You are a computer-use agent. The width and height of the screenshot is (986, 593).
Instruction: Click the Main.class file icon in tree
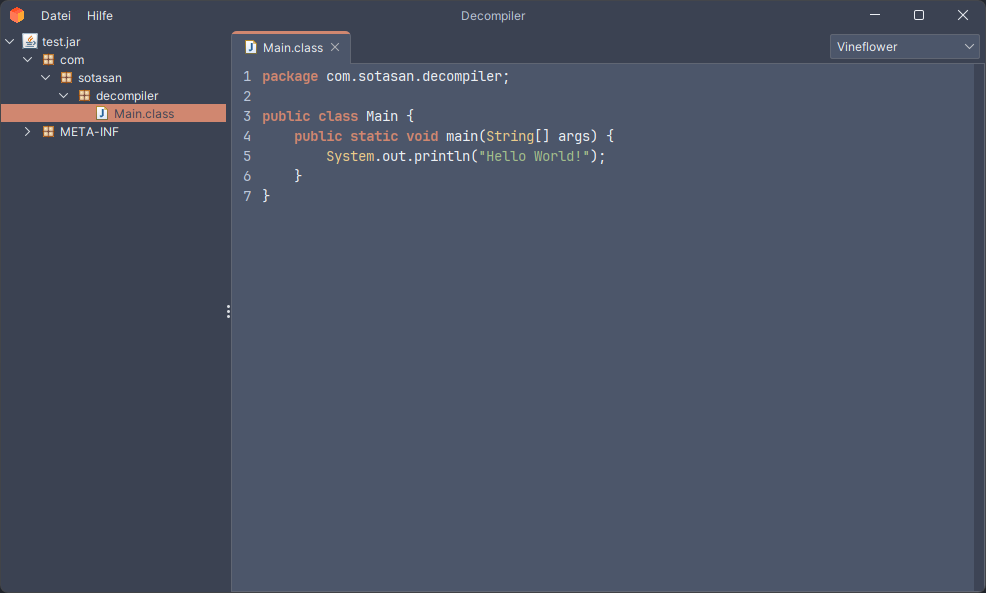pyautogui.click(x=102, y=113)
